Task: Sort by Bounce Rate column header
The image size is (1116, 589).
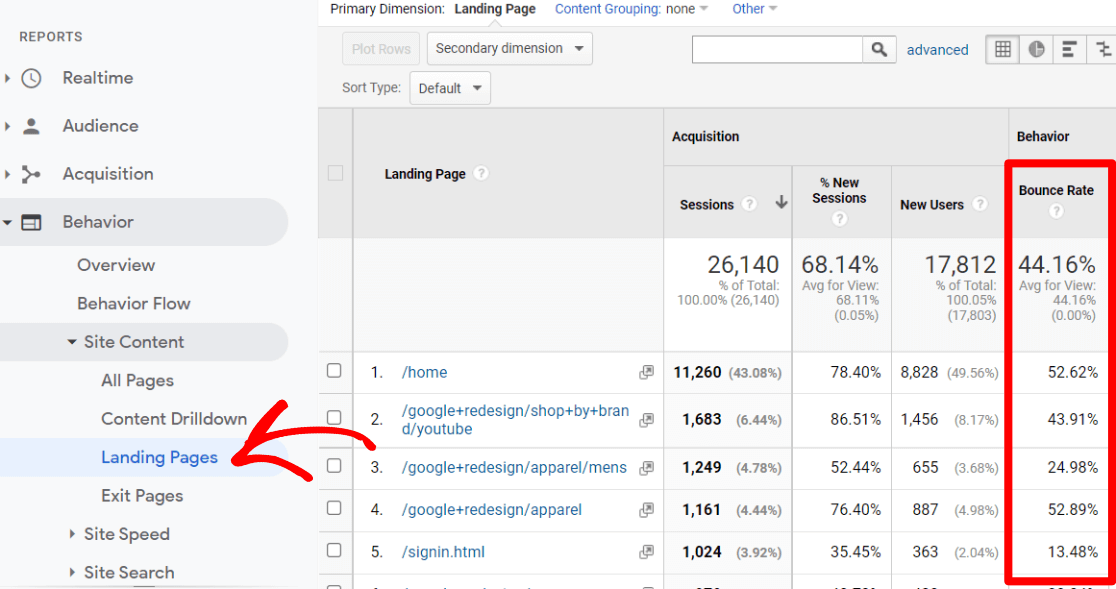Action: click(x=1056, y=191)
